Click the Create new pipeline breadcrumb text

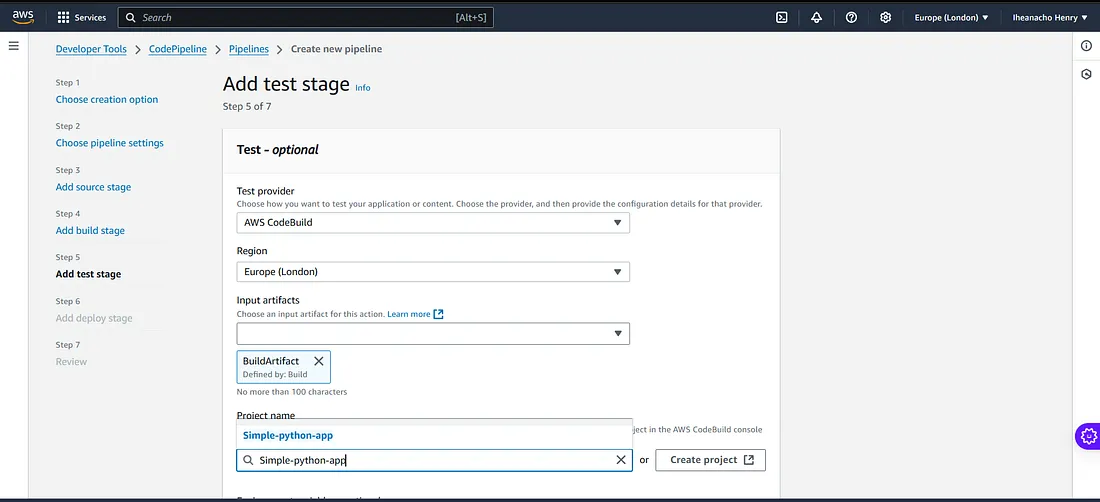tap(337, 49)
